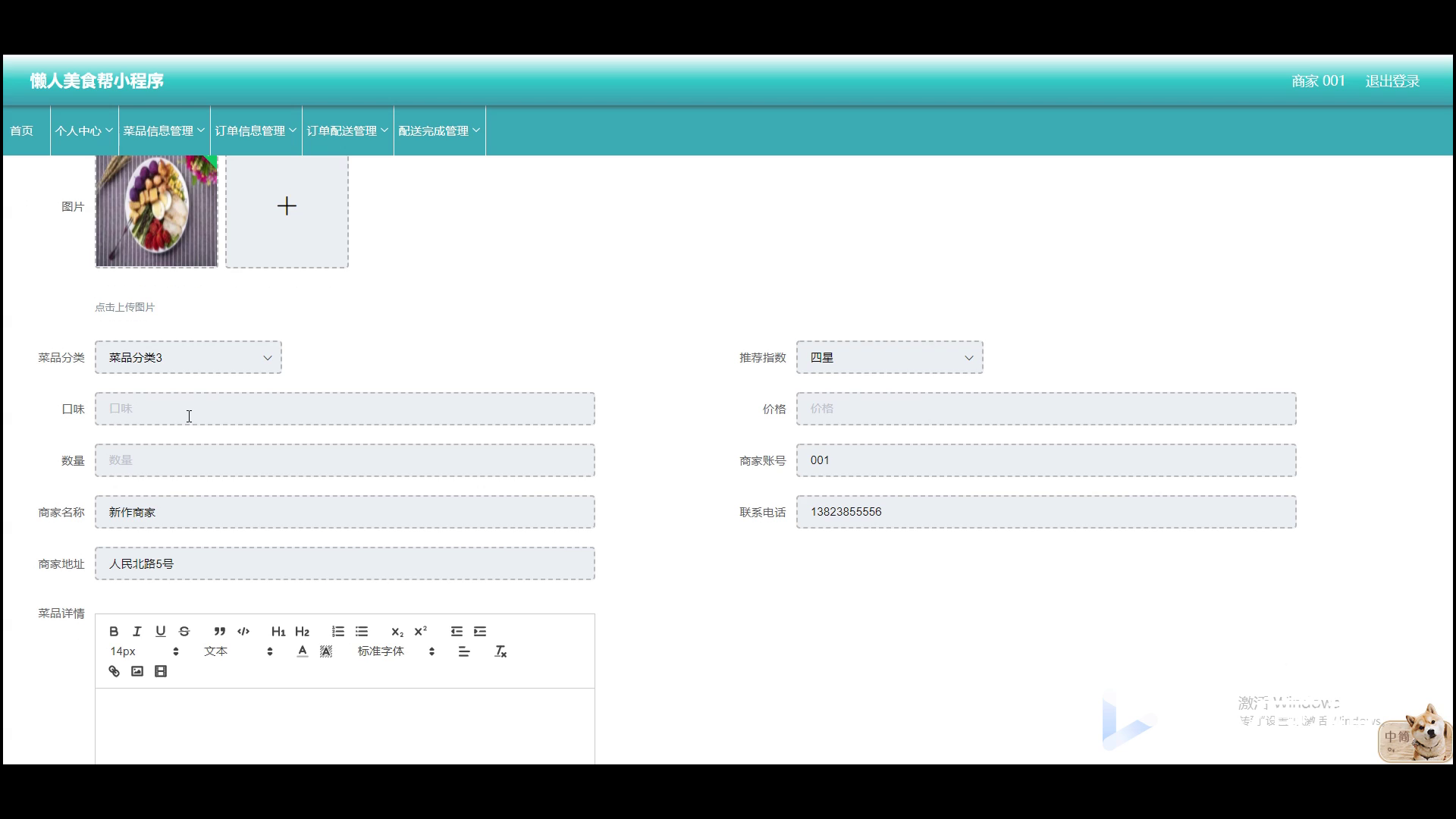Open the 标准字体 font dropdown
The image size is (1456, 819).
point(396,651)
